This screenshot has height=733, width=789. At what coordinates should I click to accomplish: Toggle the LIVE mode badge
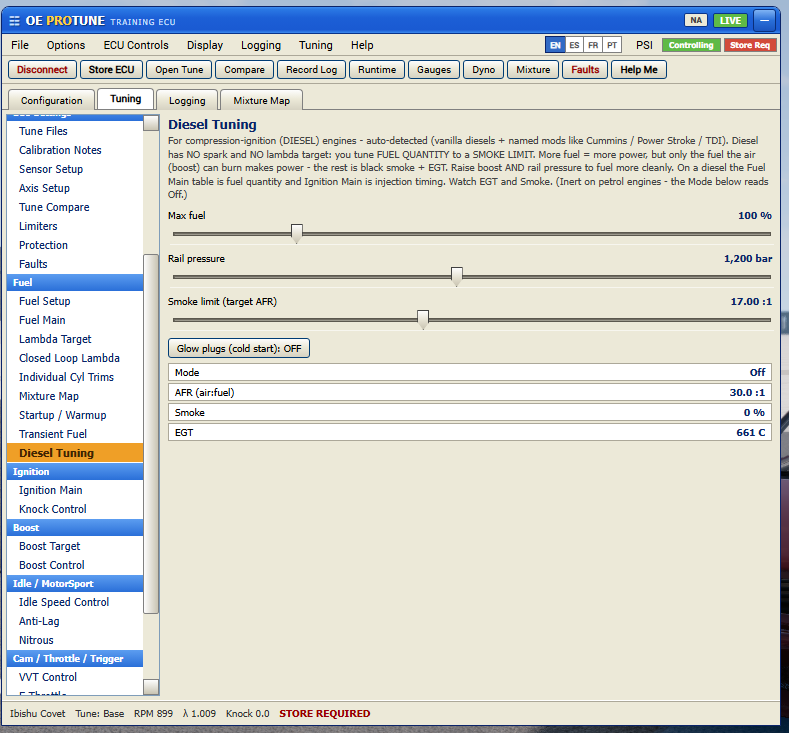730,20
